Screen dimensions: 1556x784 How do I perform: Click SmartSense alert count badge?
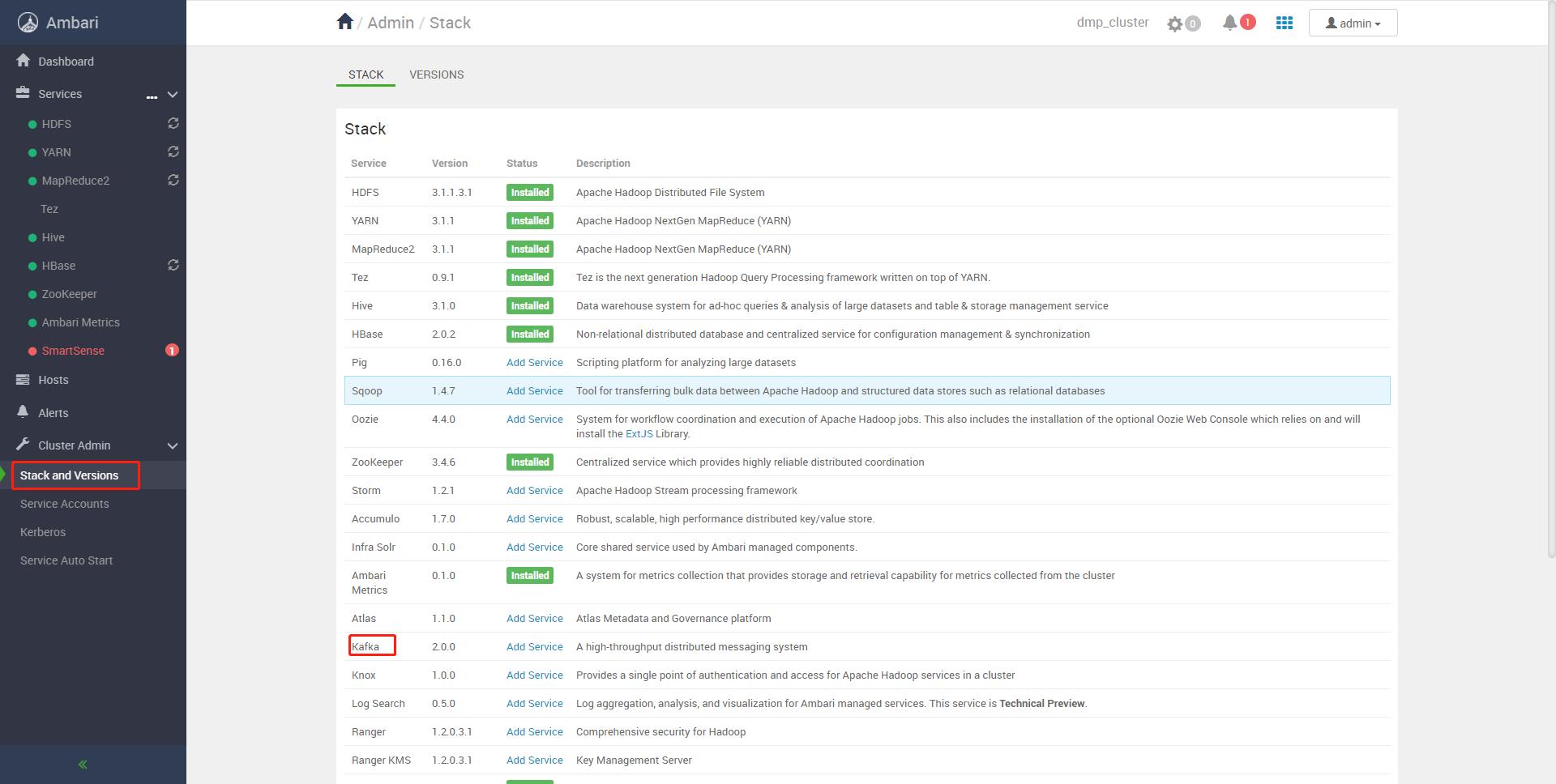[172, 350]
